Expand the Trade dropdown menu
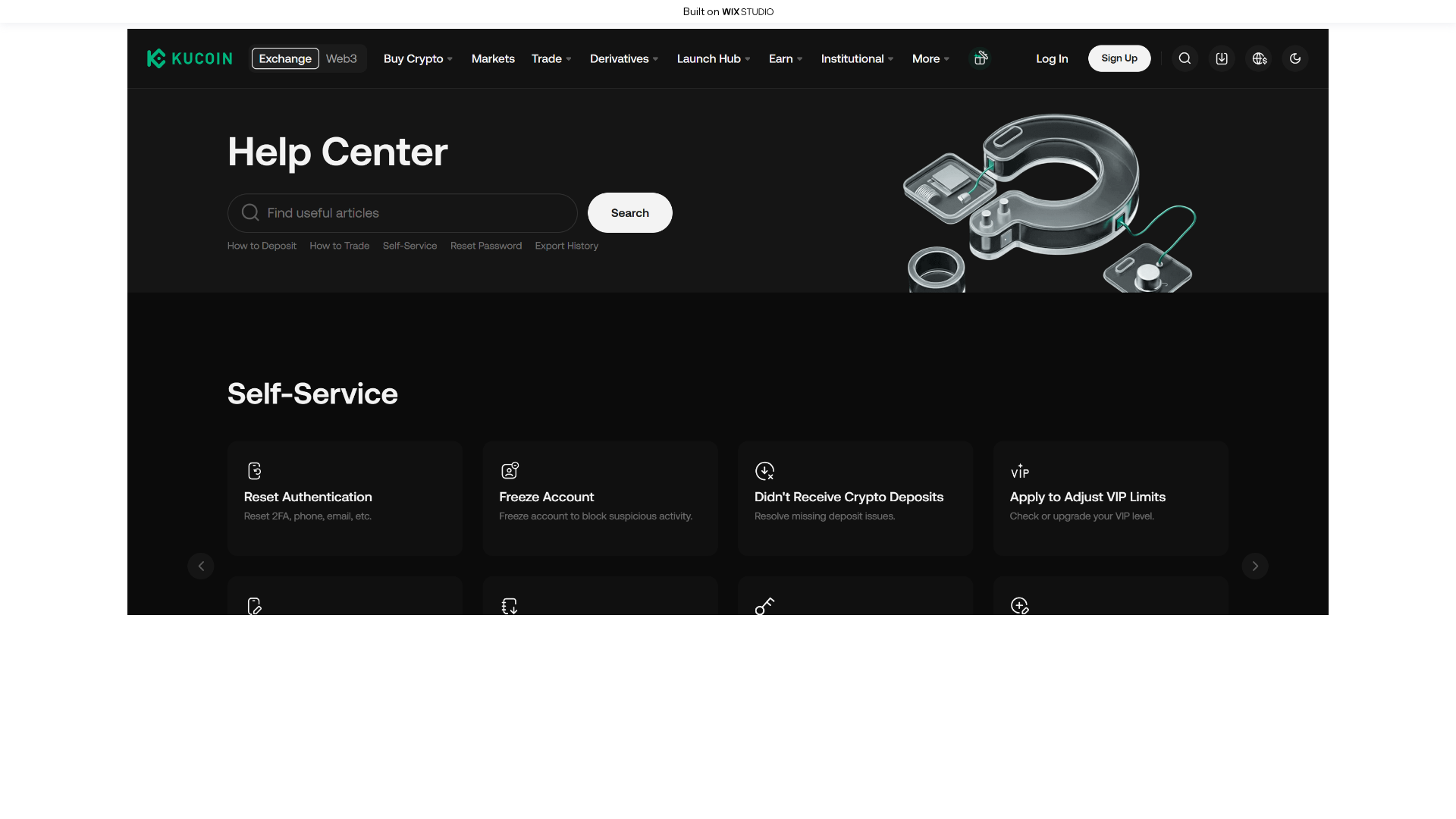This screenshot has height=819, width=1456. [551, 58]
